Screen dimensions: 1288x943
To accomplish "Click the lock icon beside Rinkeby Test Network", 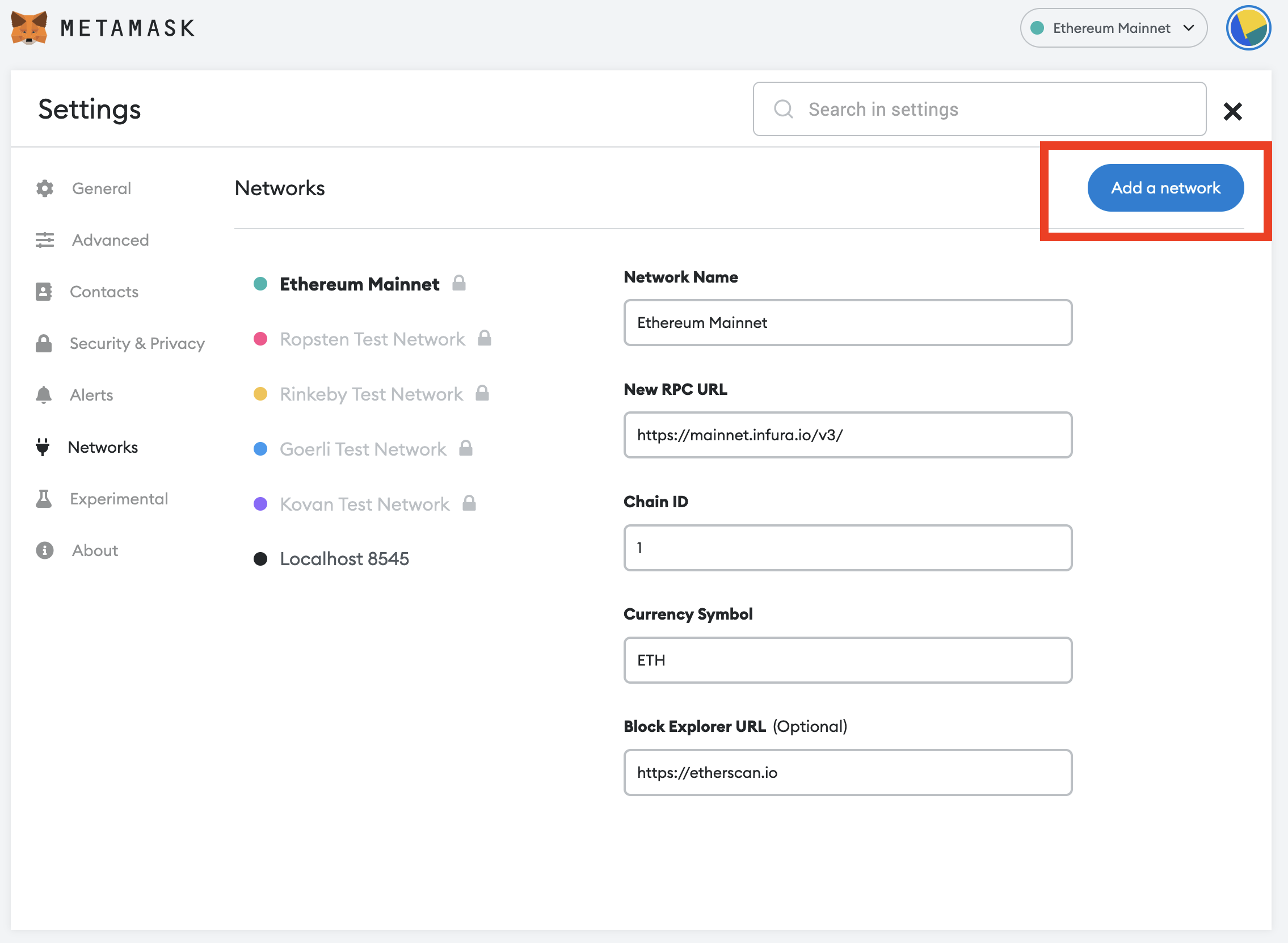I will point(482,393).
